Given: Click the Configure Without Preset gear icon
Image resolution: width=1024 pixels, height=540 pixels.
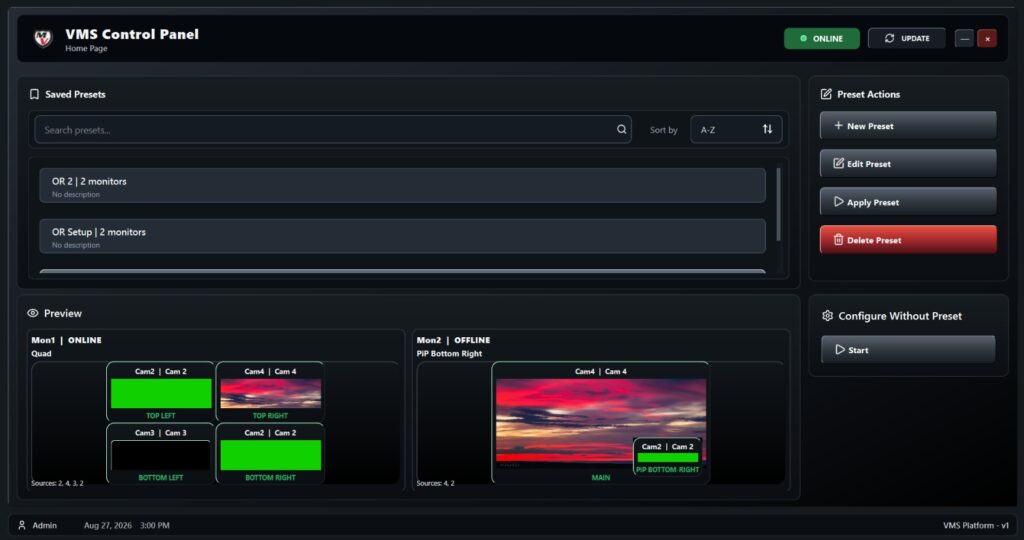Looking at the screenshot, I should tap(827, 316).
